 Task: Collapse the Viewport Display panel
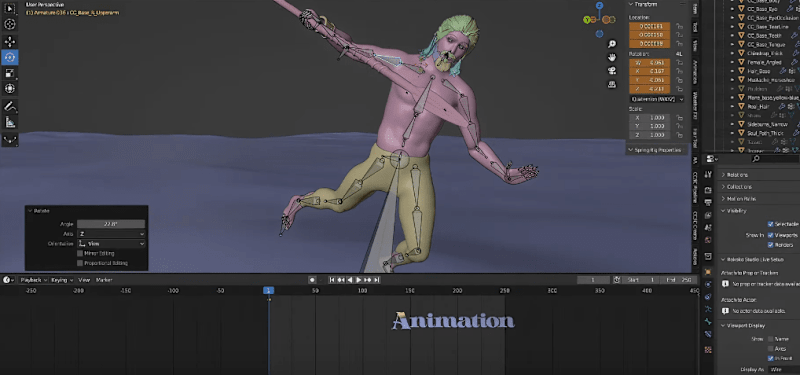(x=742, y=326)
